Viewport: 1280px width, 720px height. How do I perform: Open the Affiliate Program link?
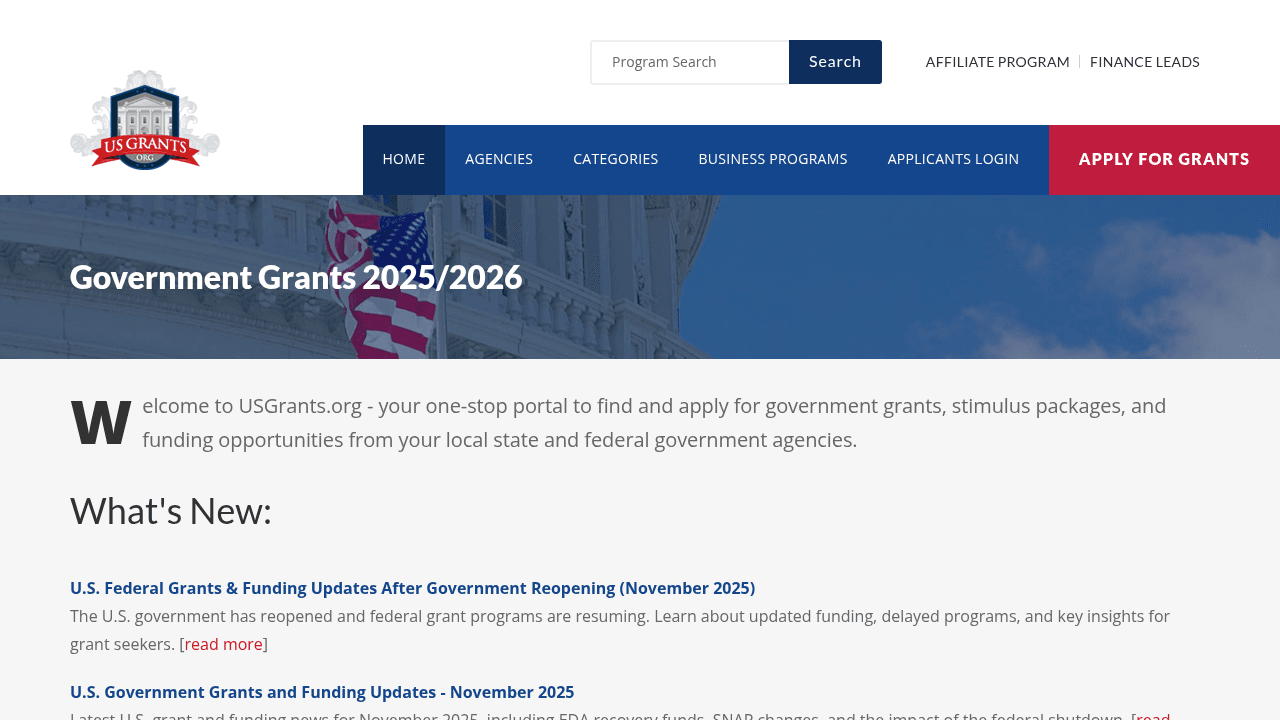997,62
